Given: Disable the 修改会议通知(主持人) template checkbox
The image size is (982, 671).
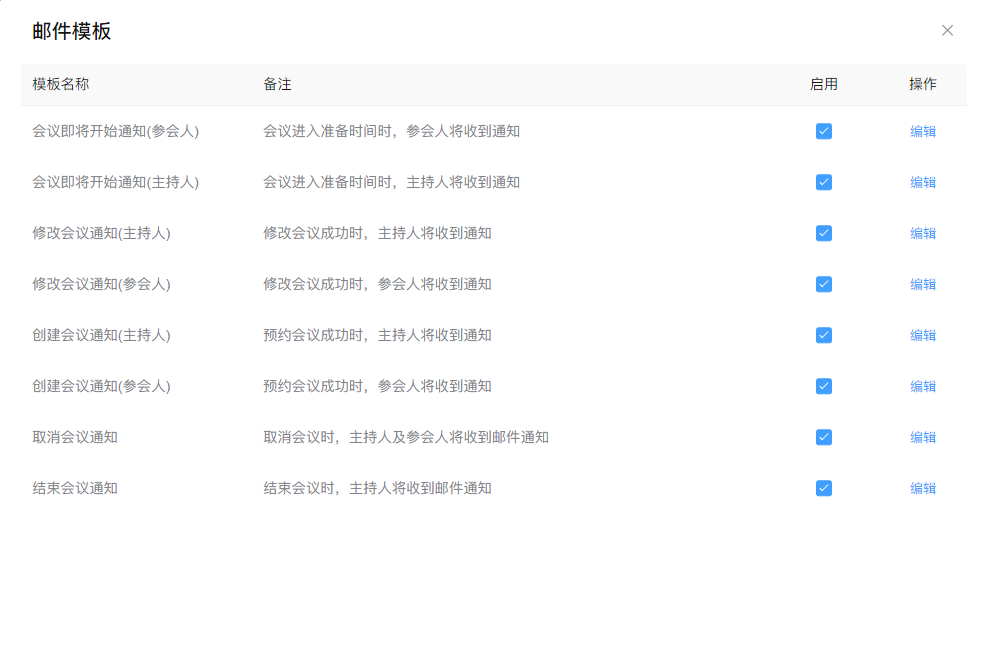Looking at the screenshot, I should point(823,233).
